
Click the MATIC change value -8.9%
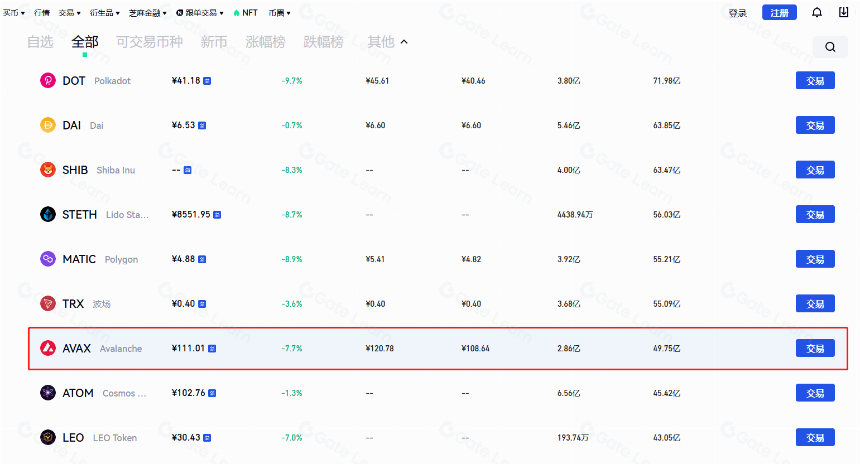coord(292,259)
